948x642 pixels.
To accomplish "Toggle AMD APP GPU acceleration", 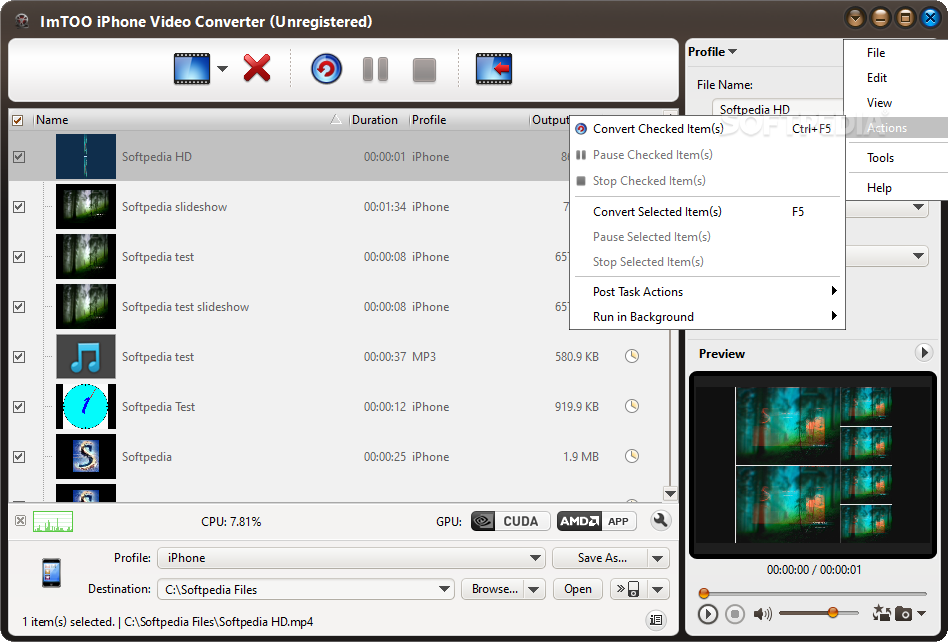I will 597,521.
